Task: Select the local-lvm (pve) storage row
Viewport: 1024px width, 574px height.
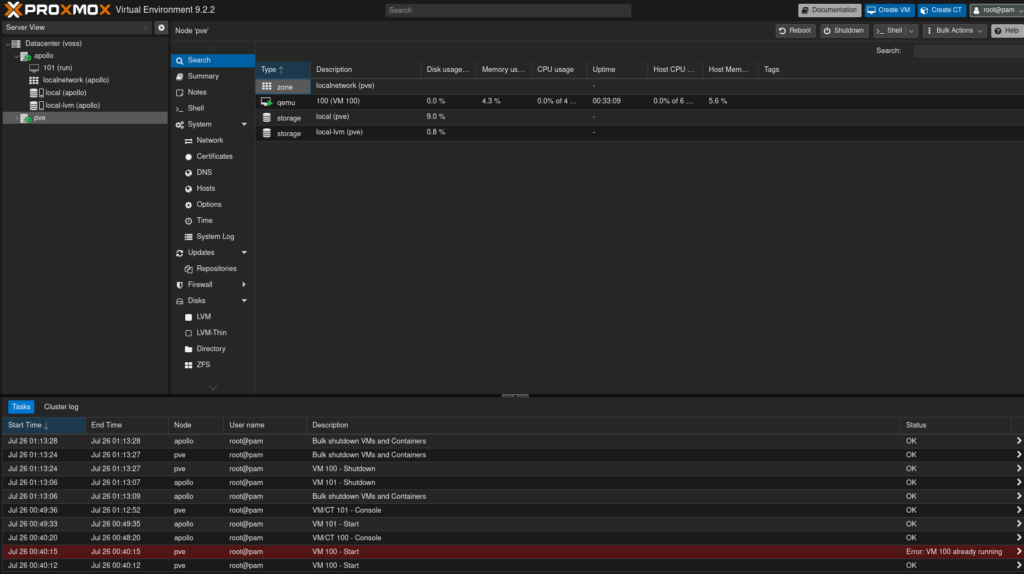Action: pyautogui.click(x=639, y=133)
